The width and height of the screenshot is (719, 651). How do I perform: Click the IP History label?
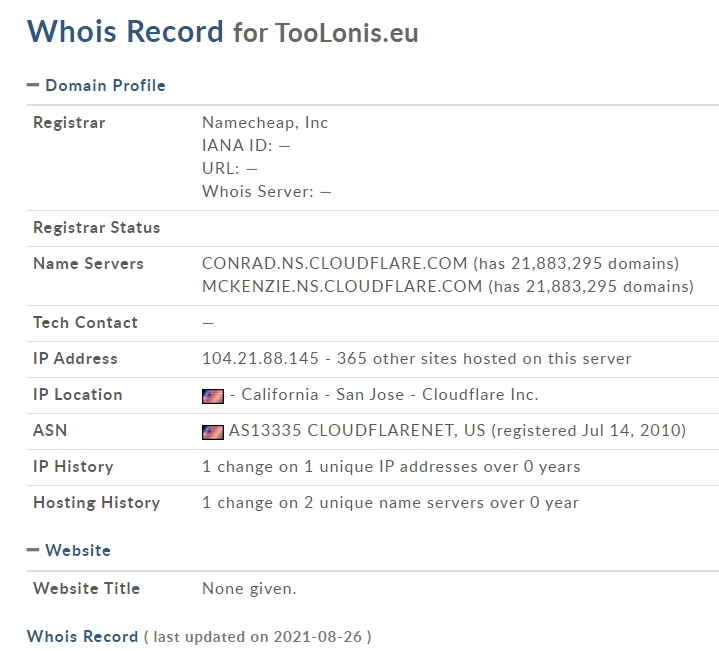[x=73, y=467]
